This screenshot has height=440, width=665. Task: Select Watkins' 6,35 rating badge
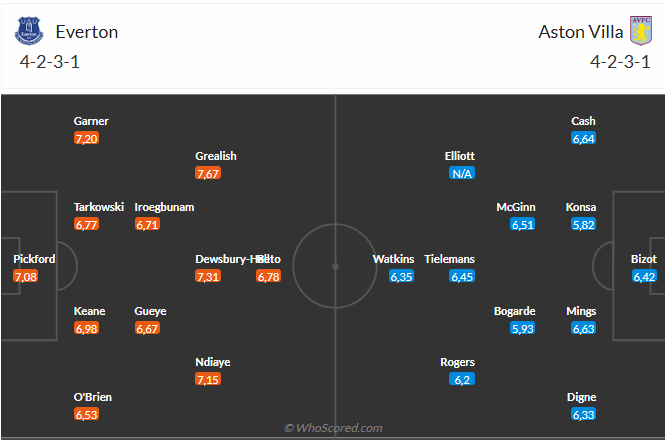click(x=401, y=276)
